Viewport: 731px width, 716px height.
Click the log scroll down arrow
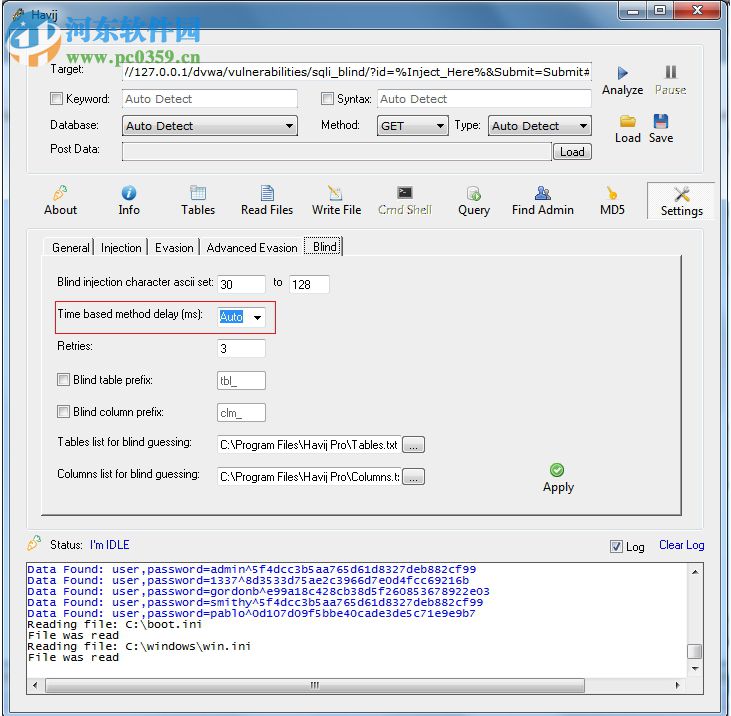coord(695,668)
